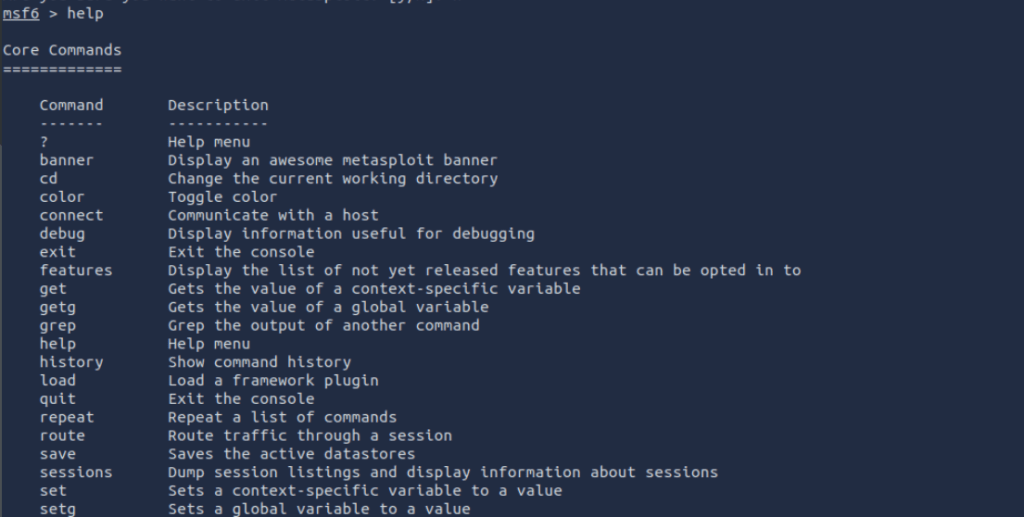Click the repeat command name
This screenshot has width=1024, height=517.
coord(66,417)
